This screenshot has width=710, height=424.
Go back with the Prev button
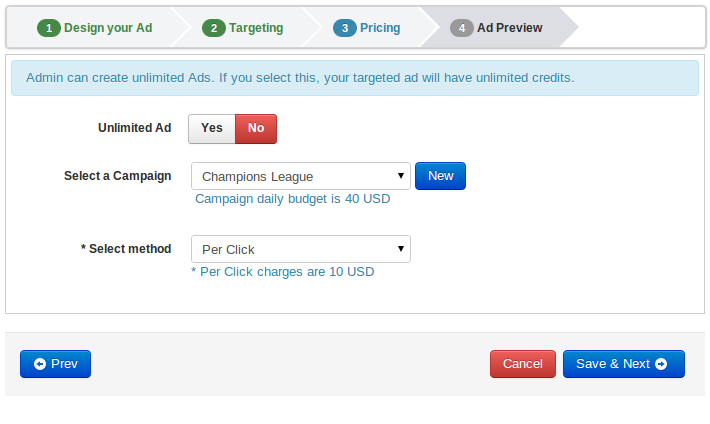click(x=55, y=364)
